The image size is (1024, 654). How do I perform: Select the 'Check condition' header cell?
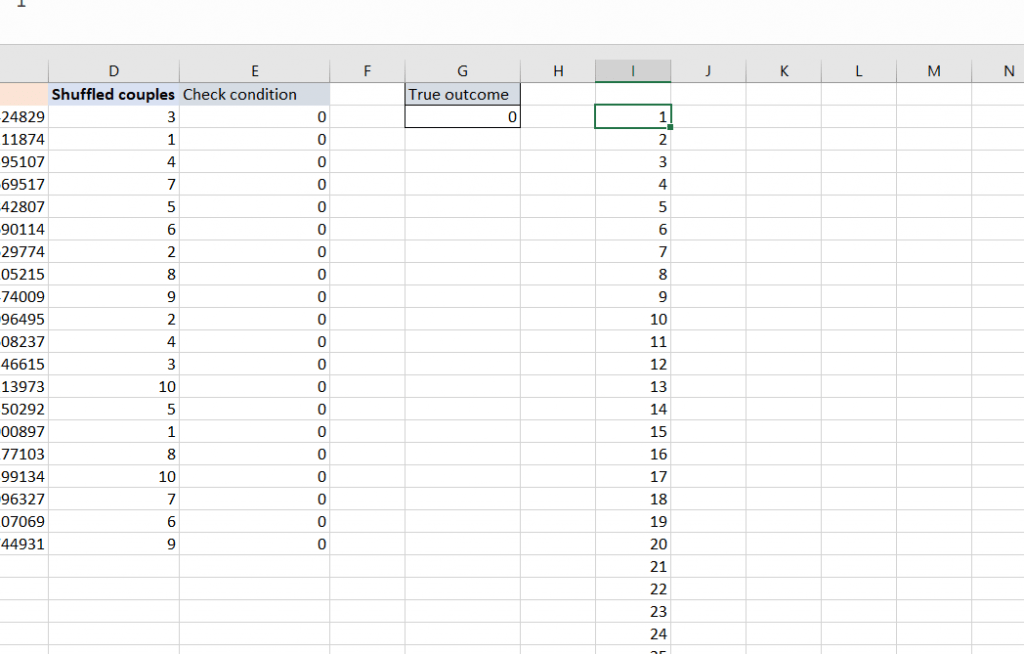[x=254, y=94]
